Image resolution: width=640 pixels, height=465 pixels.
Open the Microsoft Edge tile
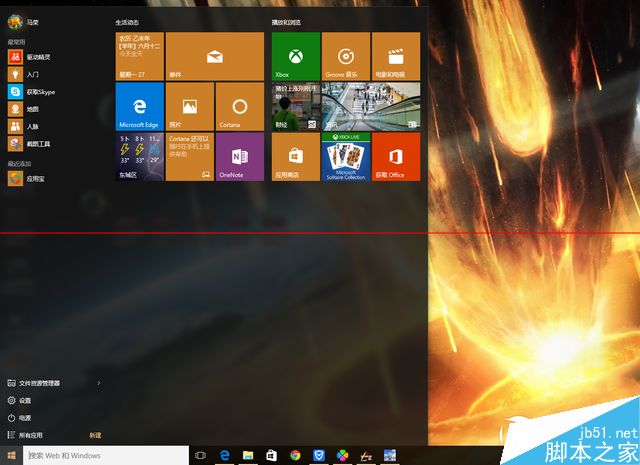coord(139,106)
